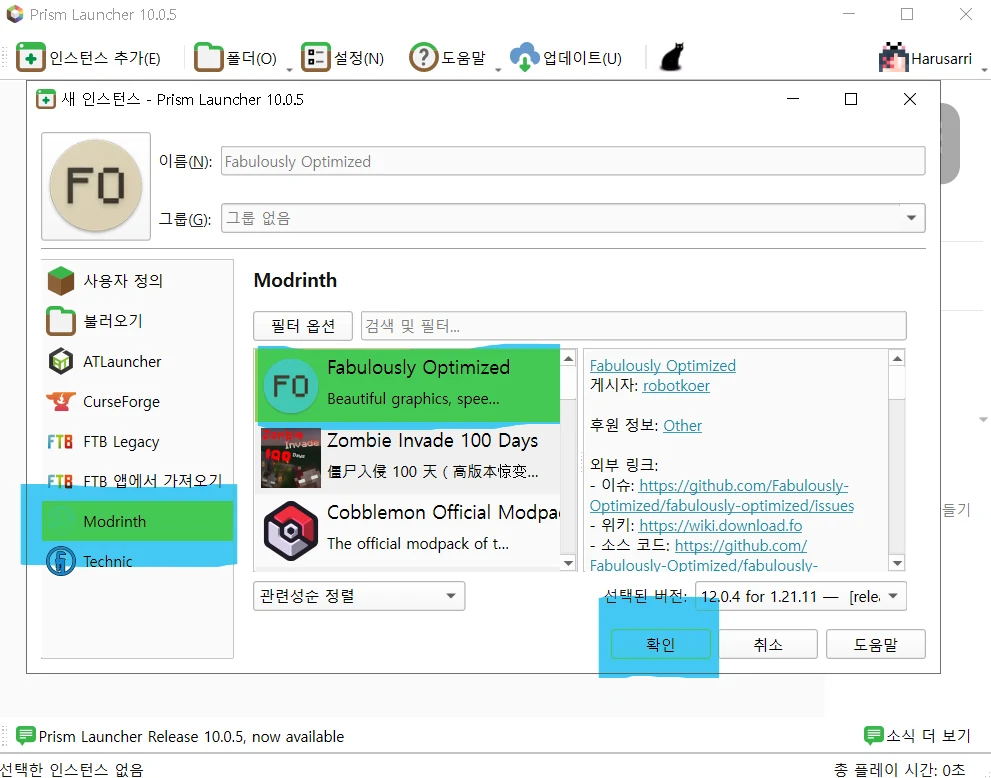Viewport: 991px width, 778px height.
Task: Open the source code github.com link
Action: pyautogui.click(x=741, y=545)
